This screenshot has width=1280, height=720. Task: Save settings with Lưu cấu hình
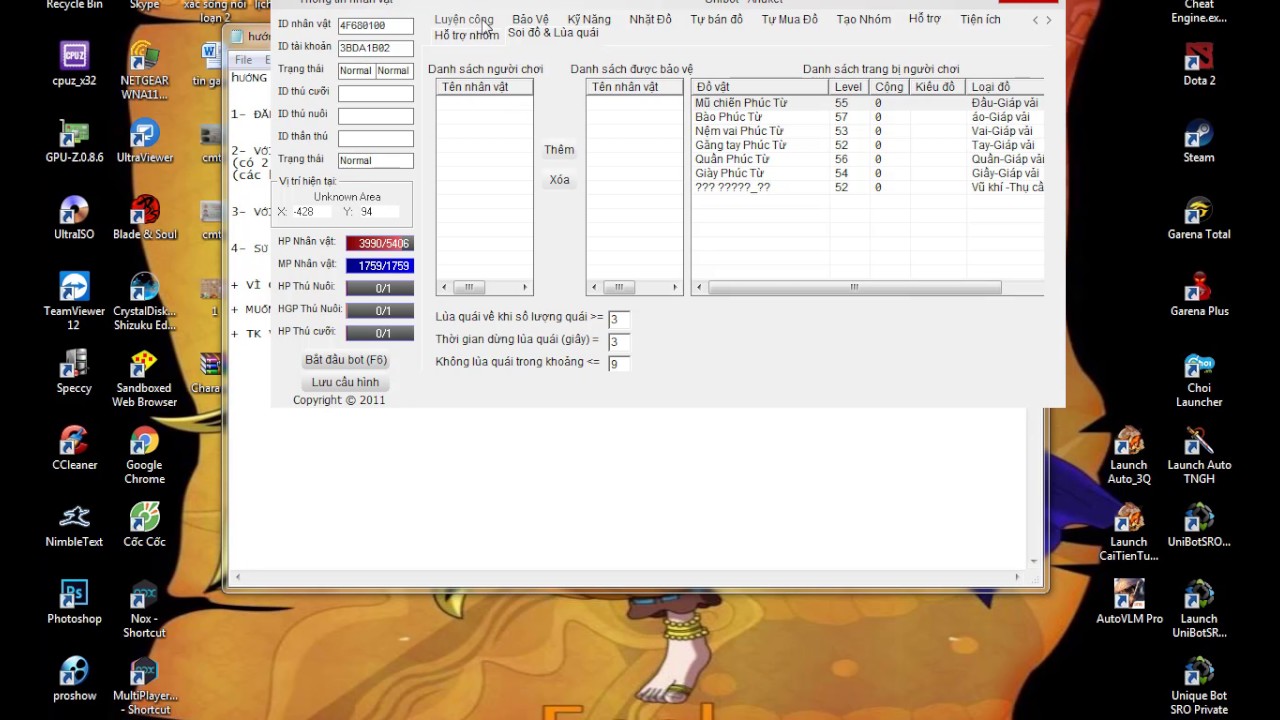345,382
